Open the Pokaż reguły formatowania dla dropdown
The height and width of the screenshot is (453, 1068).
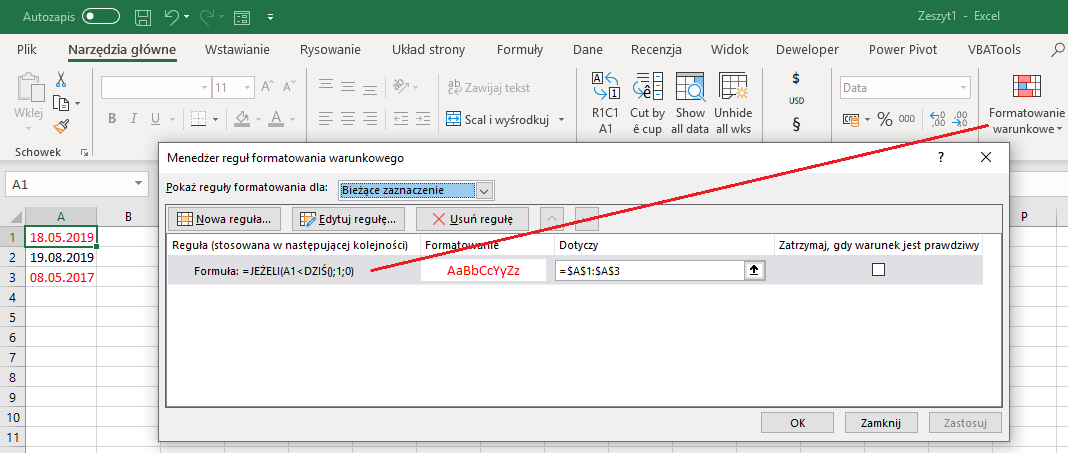pyautogui.click(x=484, y=190)
